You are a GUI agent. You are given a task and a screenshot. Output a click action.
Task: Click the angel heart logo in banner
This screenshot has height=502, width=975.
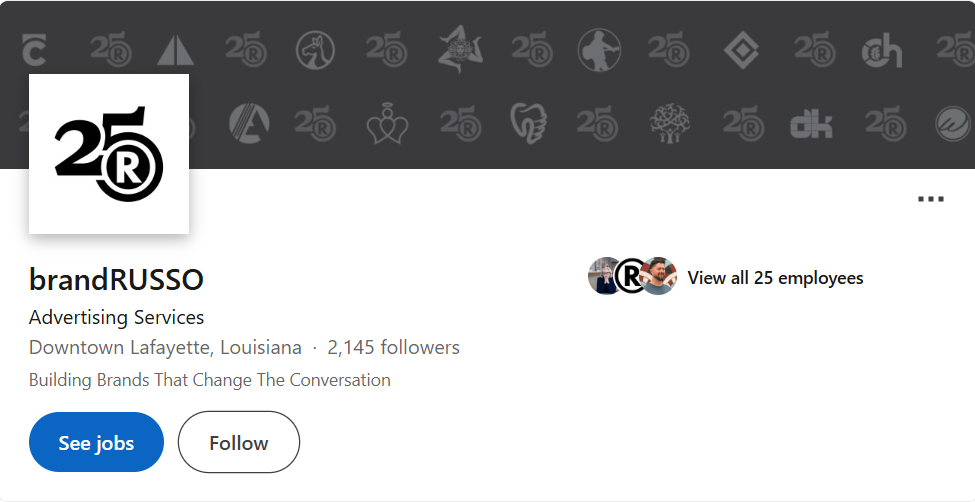387,124
